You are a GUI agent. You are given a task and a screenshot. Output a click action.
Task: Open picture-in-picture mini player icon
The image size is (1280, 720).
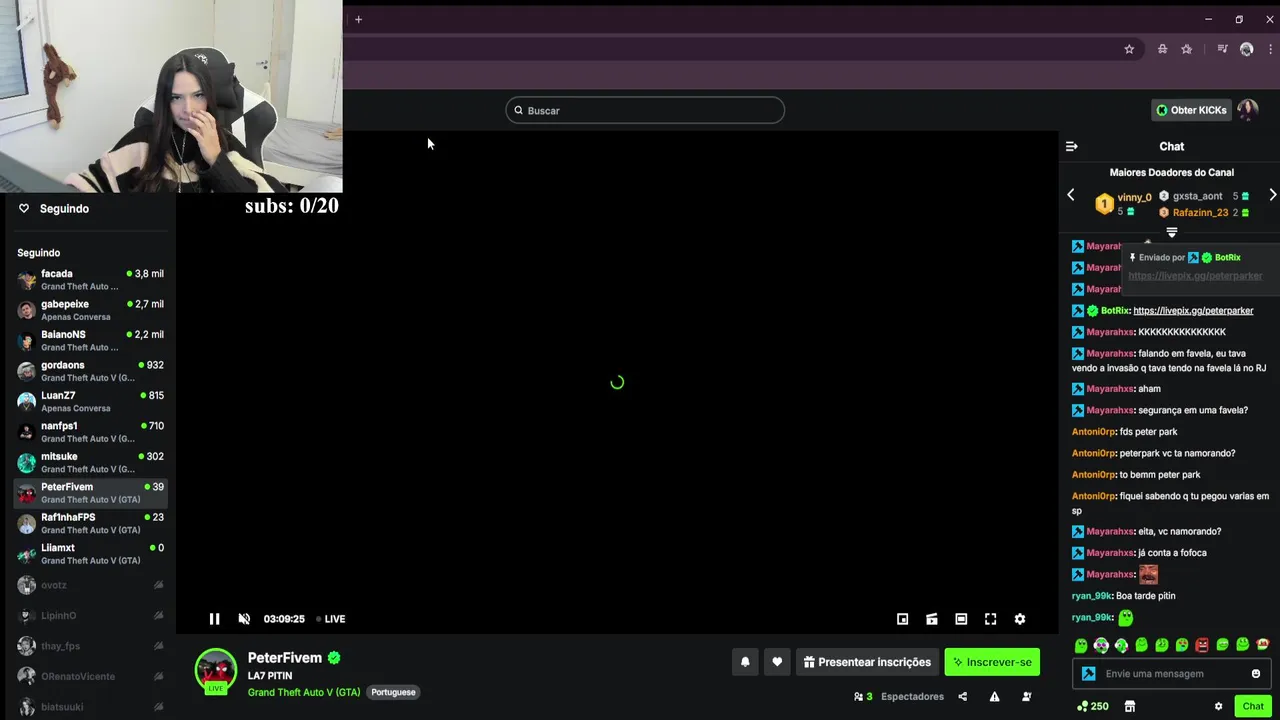(x=902, y=619)
